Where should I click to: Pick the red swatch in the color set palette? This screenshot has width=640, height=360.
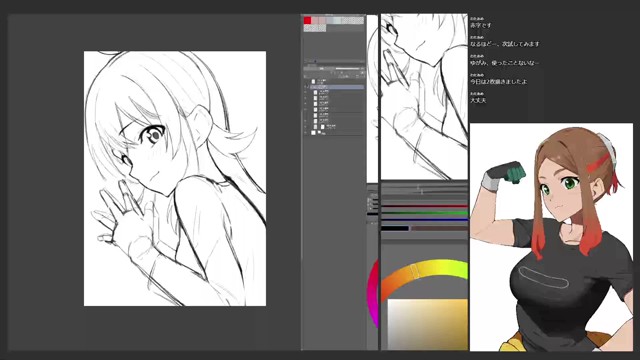[x=307, y=20]
